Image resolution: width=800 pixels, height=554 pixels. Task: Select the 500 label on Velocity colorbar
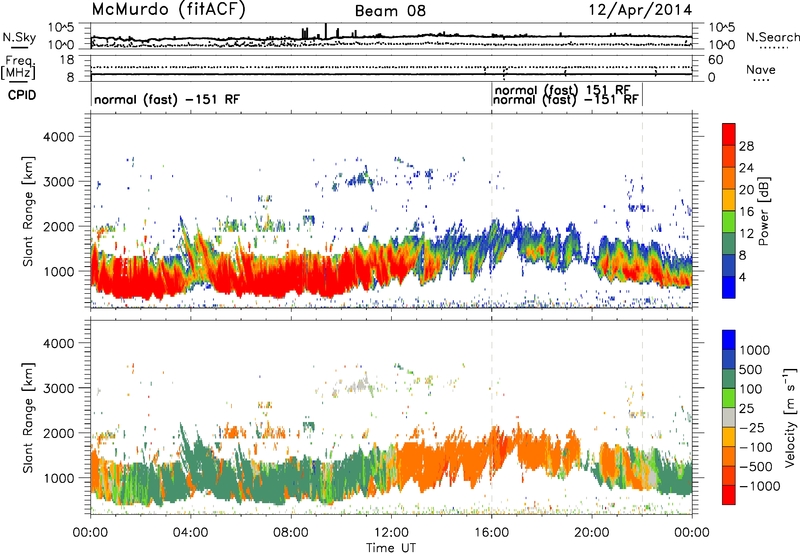point(751,370)
